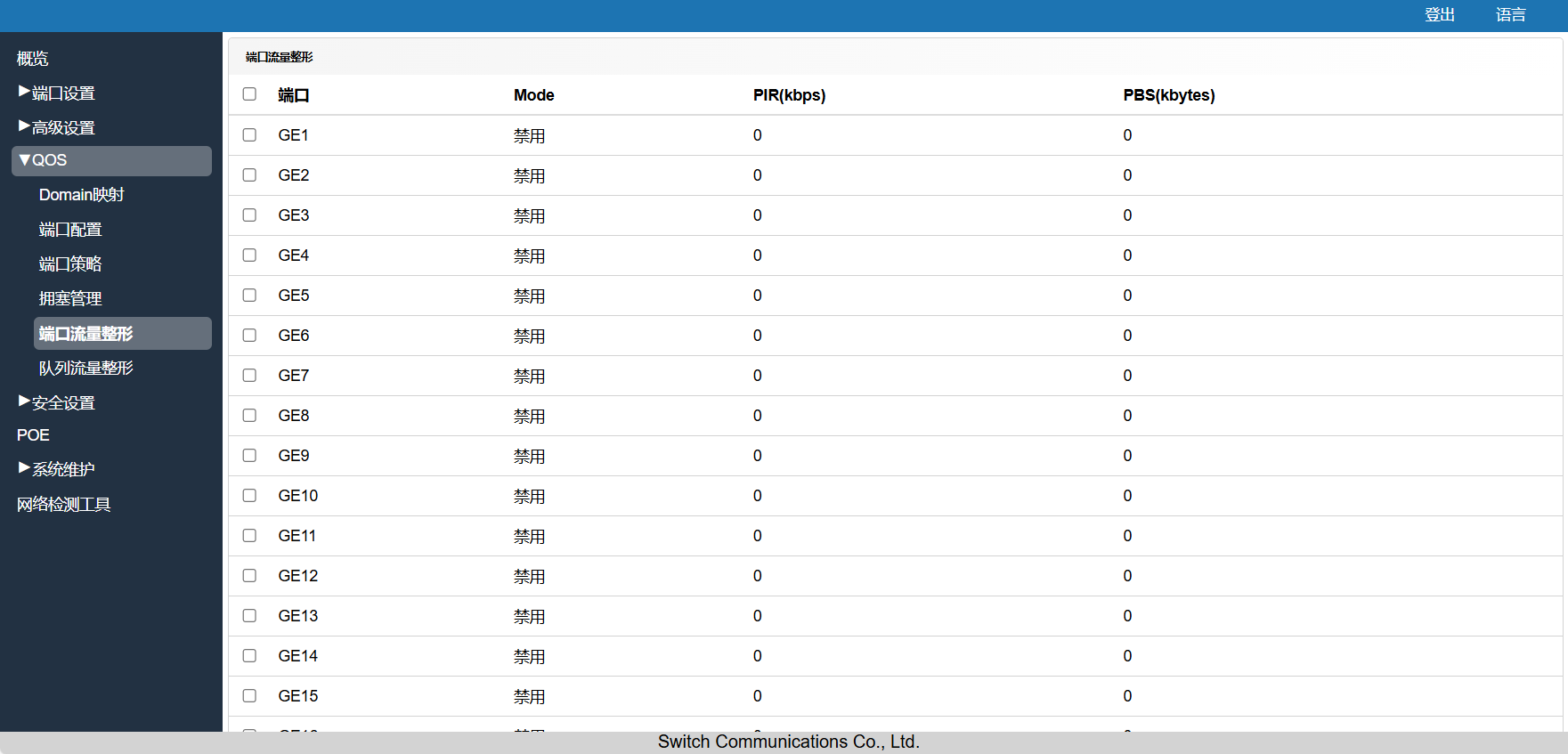Open 网络检测工具 page
This screenshot has width=1568, height=754.
(64, 505)
